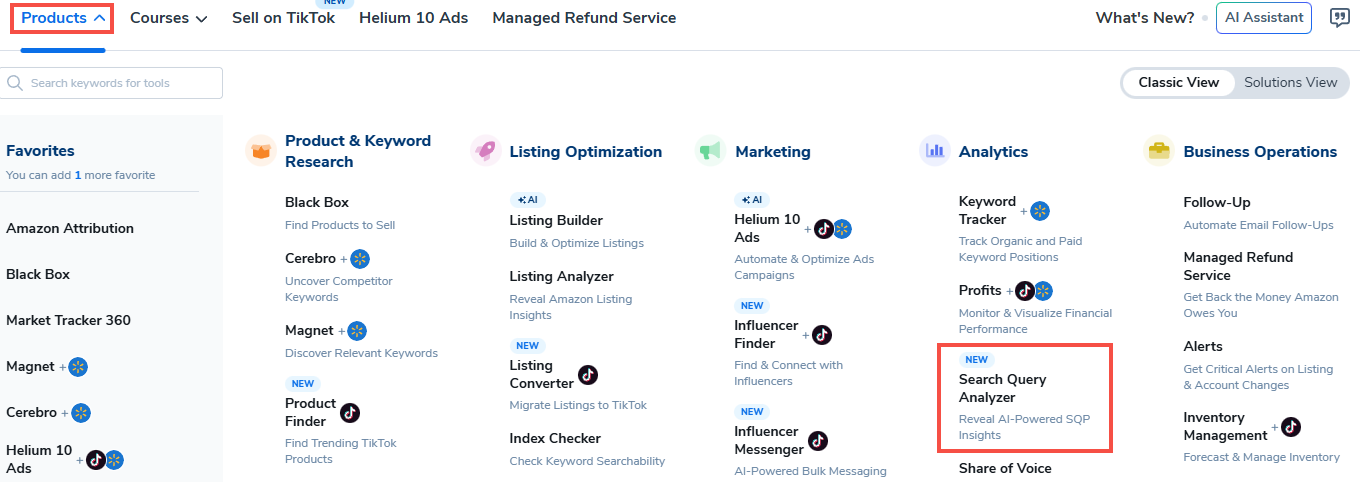This screenshot has width=1360, height=482.
Task: Open What's New? link
Action: point(1144,18)
